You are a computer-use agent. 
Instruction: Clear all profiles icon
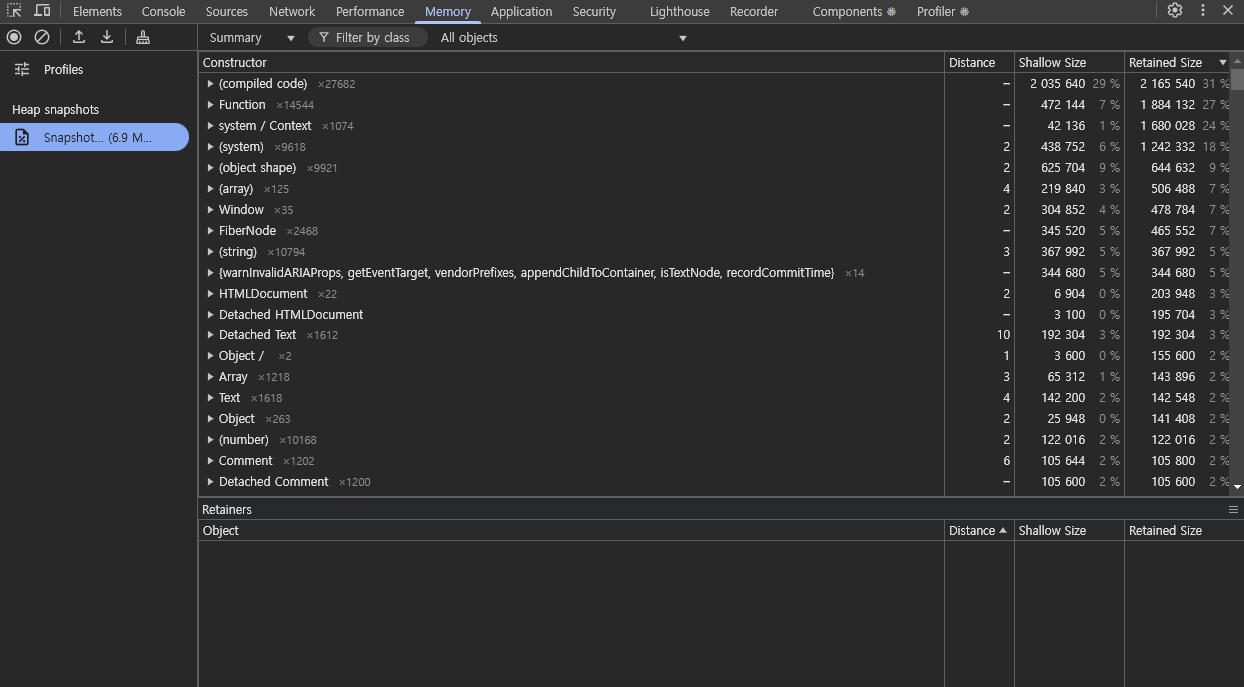[x=42, y=37]
